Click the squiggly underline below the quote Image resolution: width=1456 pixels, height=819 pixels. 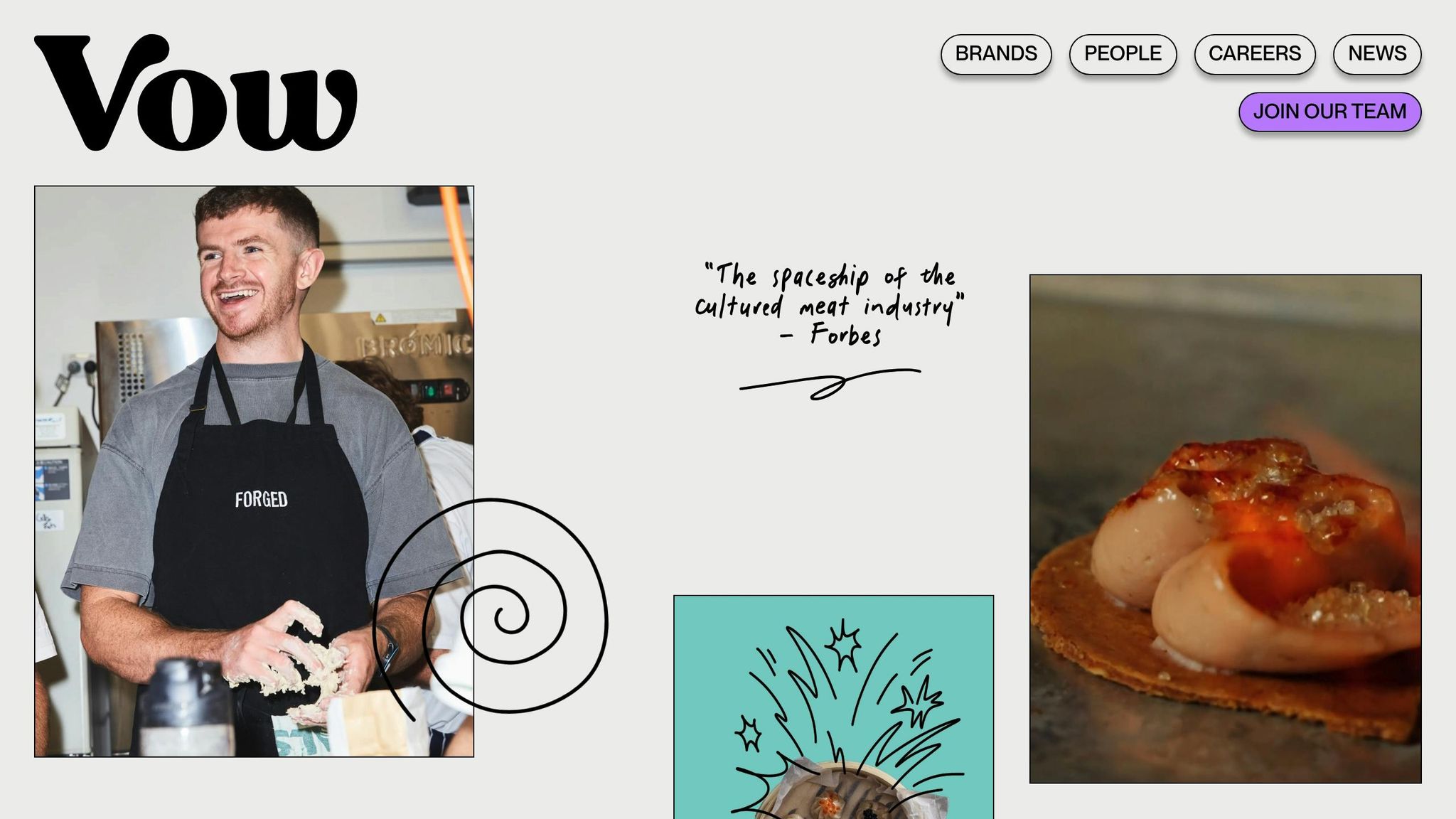(830, 384)
